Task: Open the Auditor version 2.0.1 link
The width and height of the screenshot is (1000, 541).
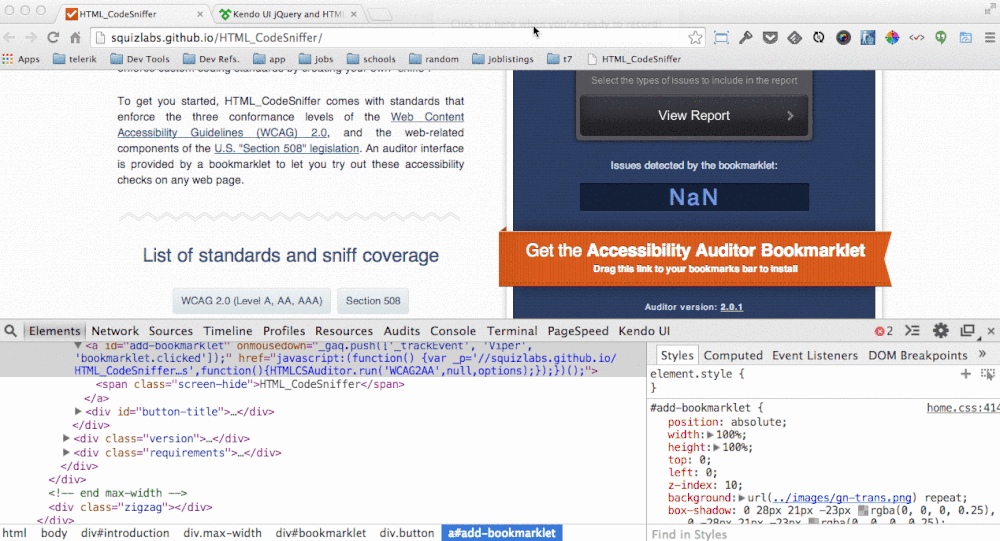Action: point(732,307)
